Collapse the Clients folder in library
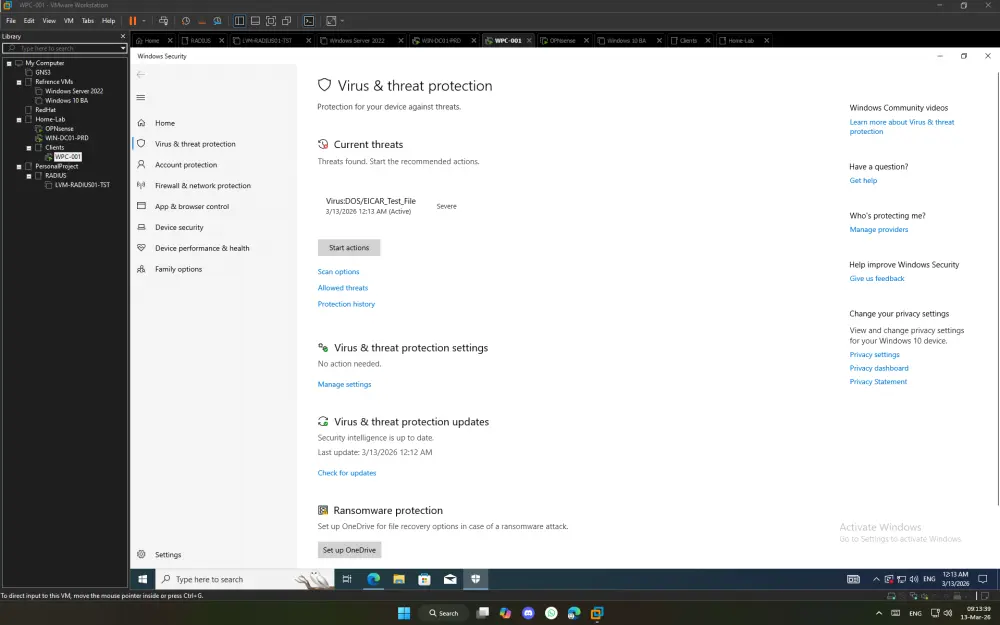Viewport: 1000px width, 625px height. (x=29, y=147)
